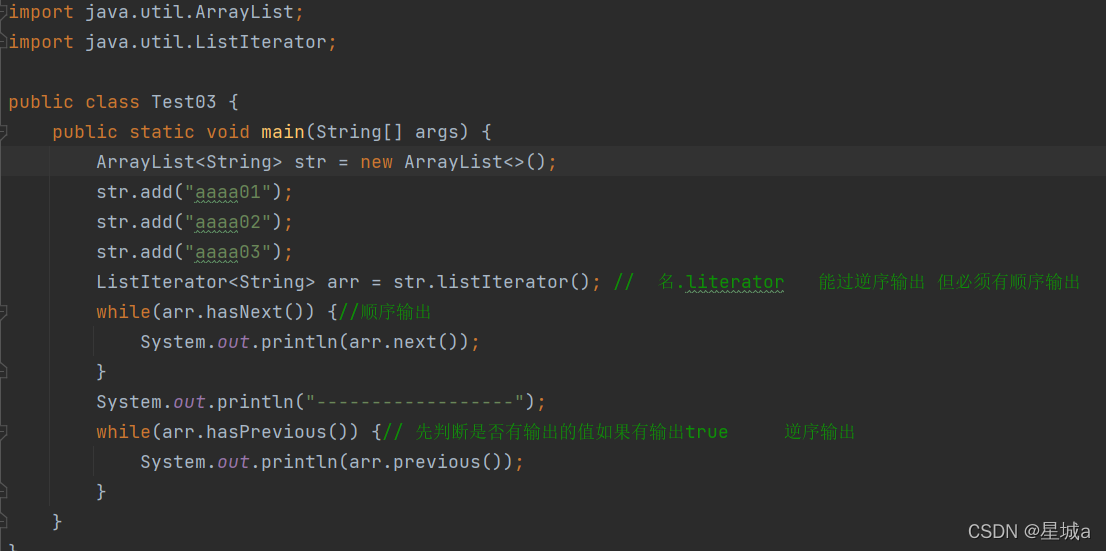Click the //顺序输出 comment
The width and height of the screenshot is (1106, 551).
[384, 311]
